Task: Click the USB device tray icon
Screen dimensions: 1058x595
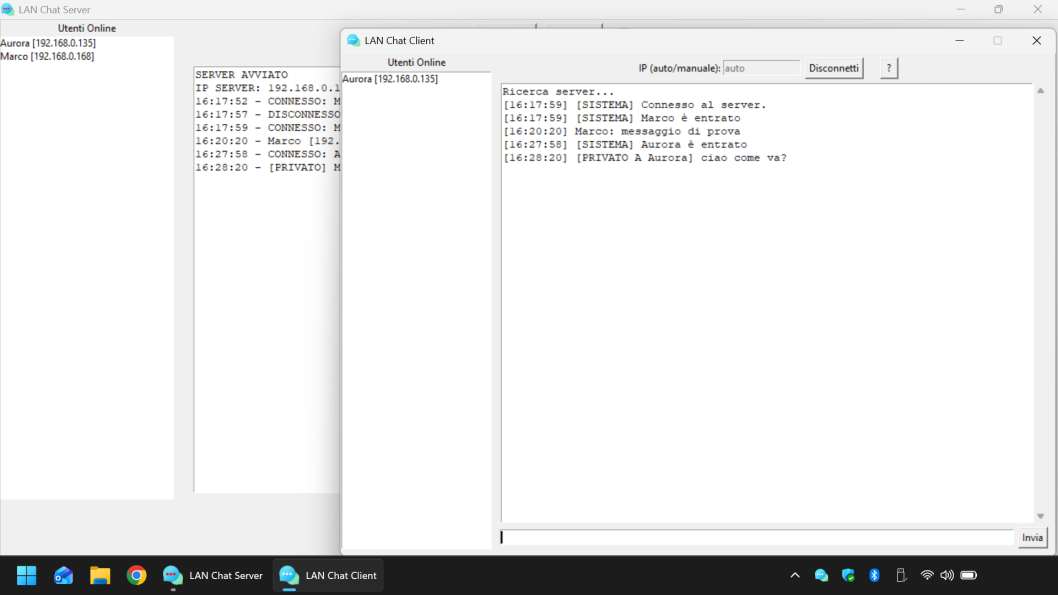Action: (x=901, y=575)
